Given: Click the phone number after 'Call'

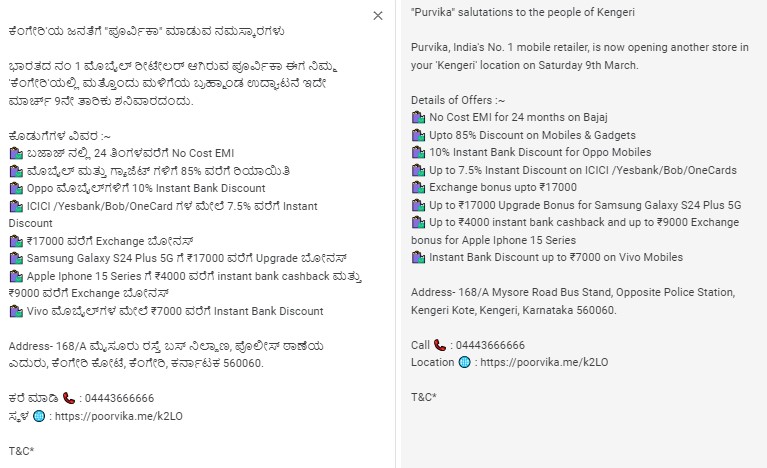Looking at the screenshot, I should 488,345.
